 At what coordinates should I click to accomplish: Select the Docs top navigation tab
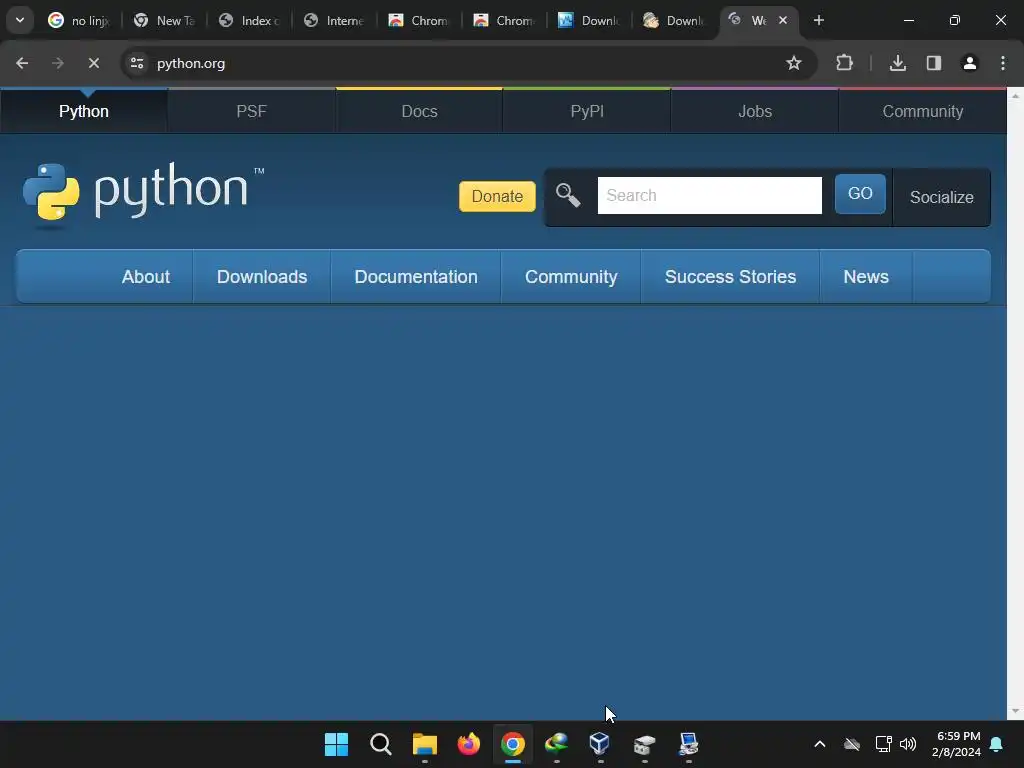(x=419, y=111)
